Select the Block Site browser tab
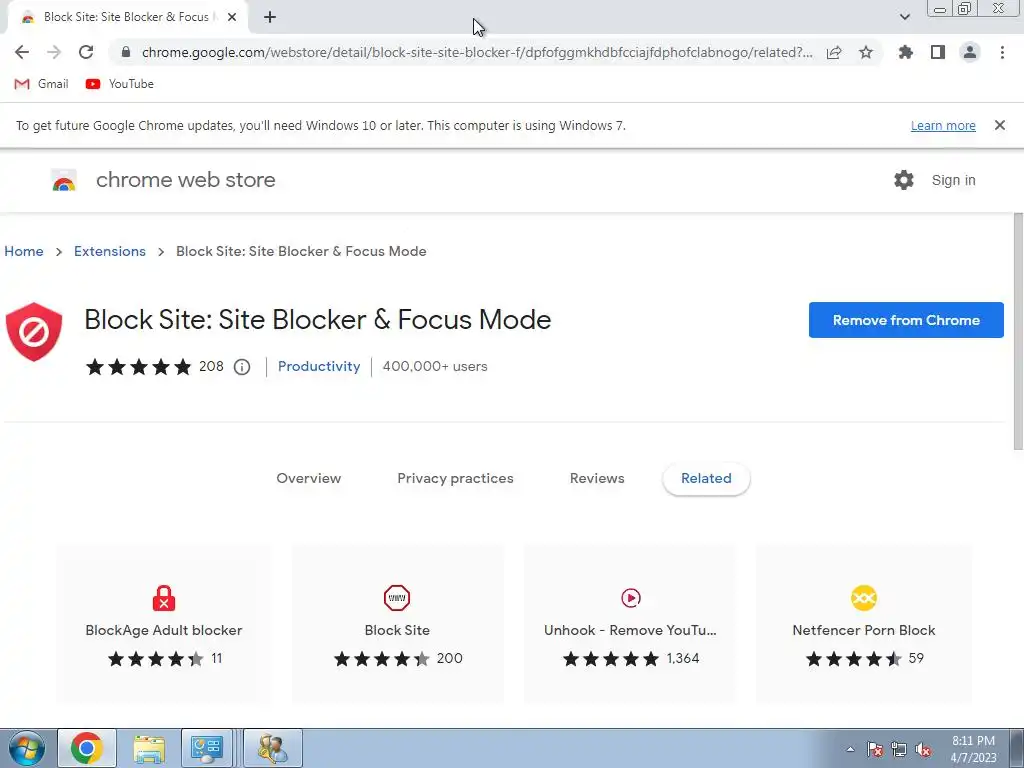 click(x=127, y=17)
